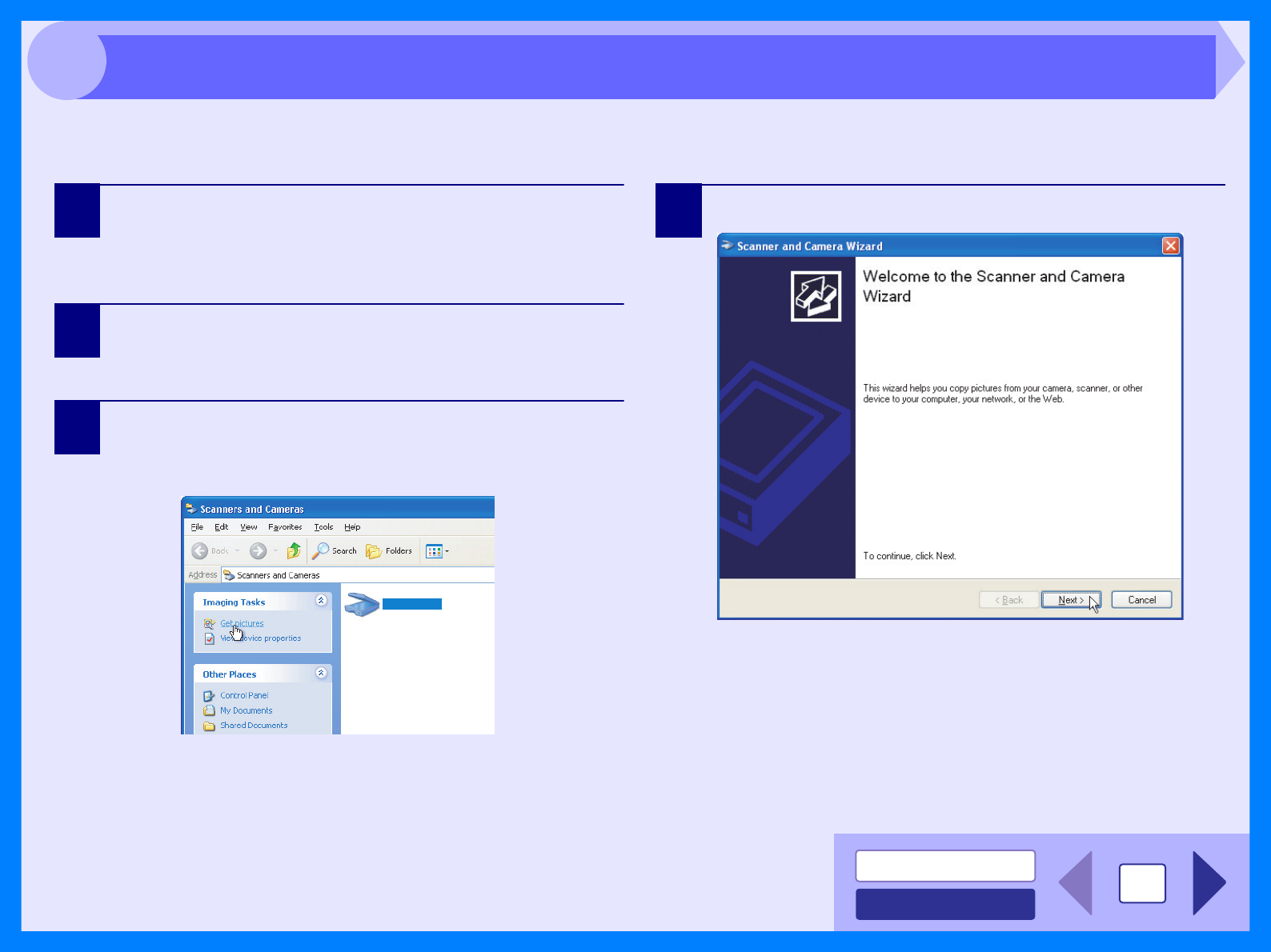Click the "Welcome to the Scanner and Camera Wizard" heading
1271x952 pixels.
click(993, 286)
